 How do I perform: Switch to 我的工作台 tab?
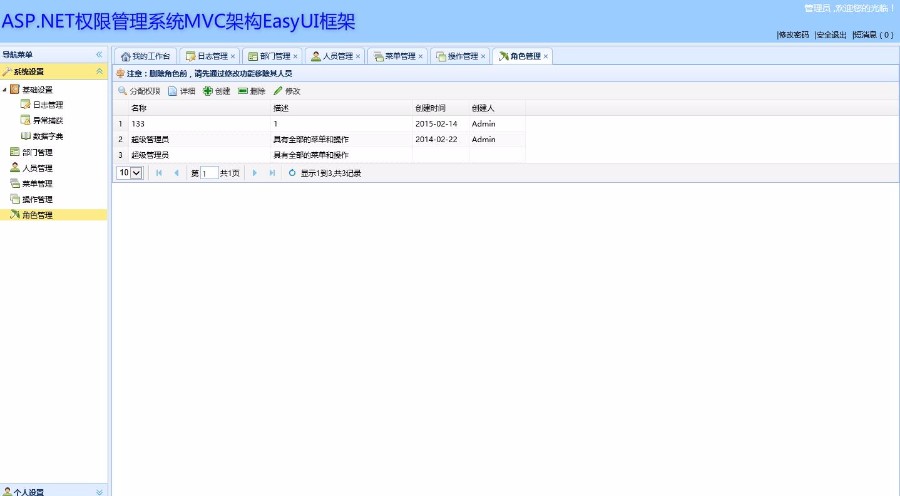point(146,56)
